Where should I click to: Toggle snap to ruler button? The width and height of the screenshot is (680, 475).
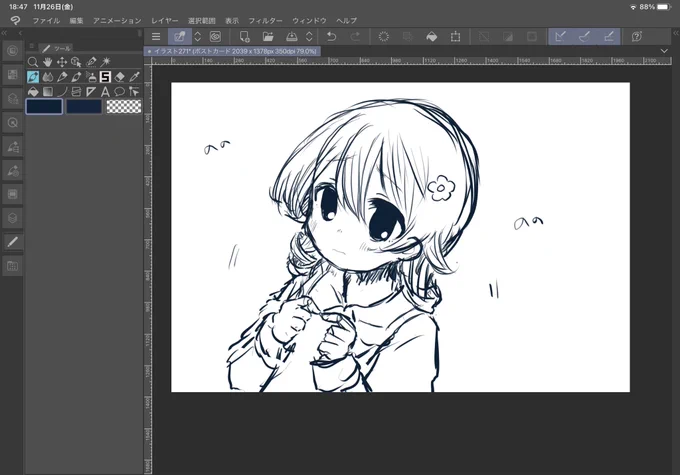coord(560,36)
